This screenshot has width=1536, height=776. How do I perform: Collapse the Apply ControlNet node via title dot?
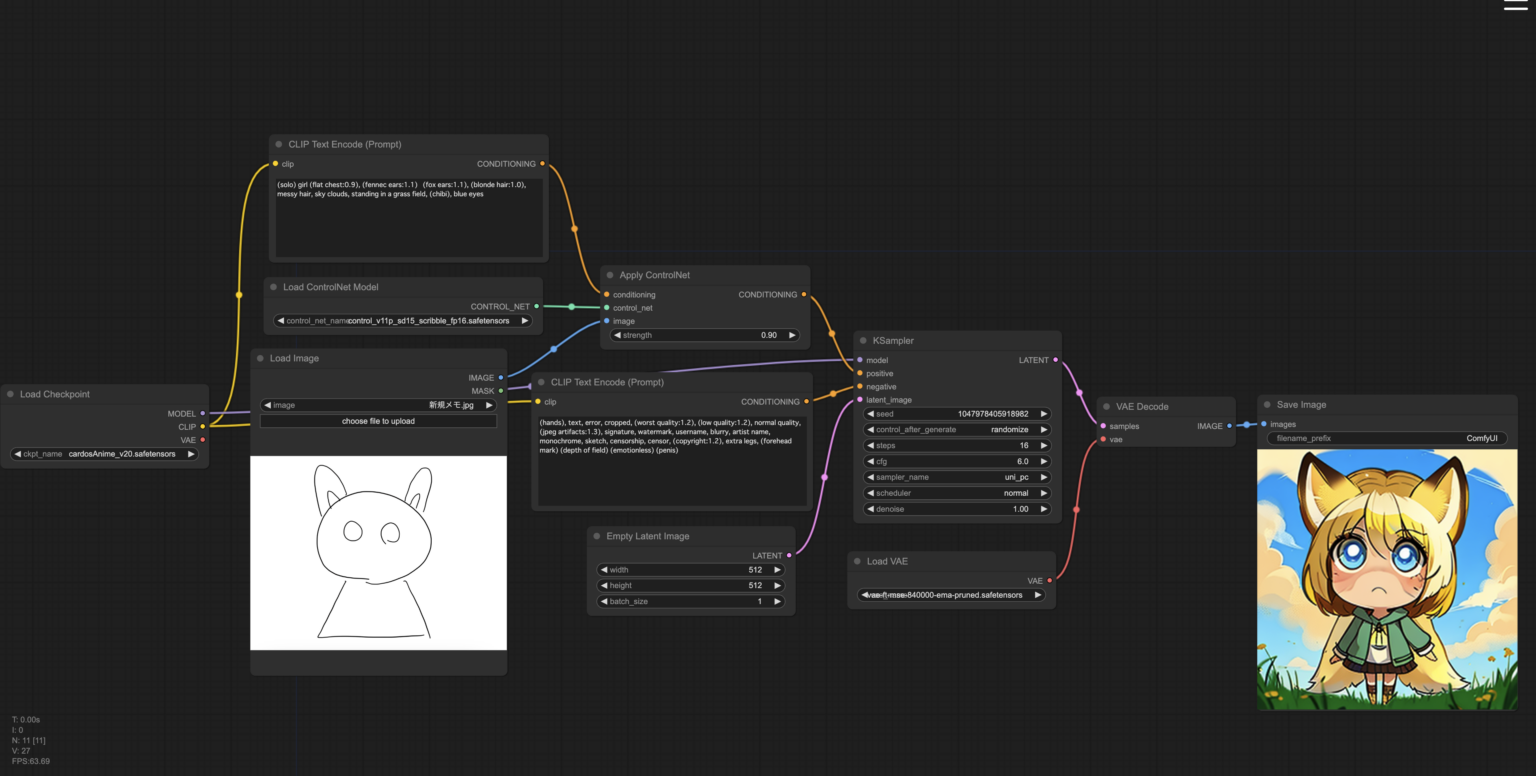(x=610, y=275)
